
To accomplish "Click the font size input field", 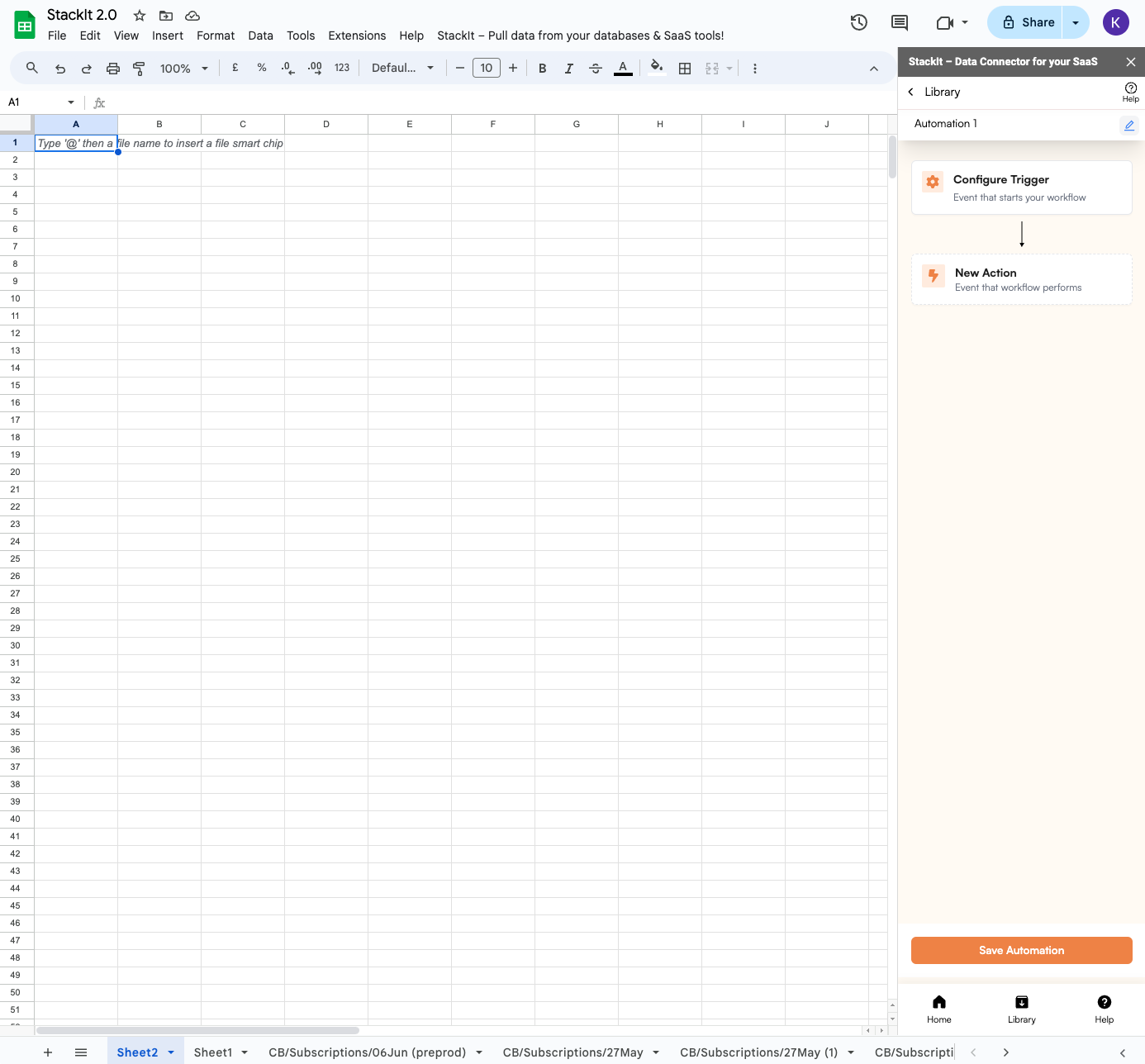I will [x=487, y=68].
